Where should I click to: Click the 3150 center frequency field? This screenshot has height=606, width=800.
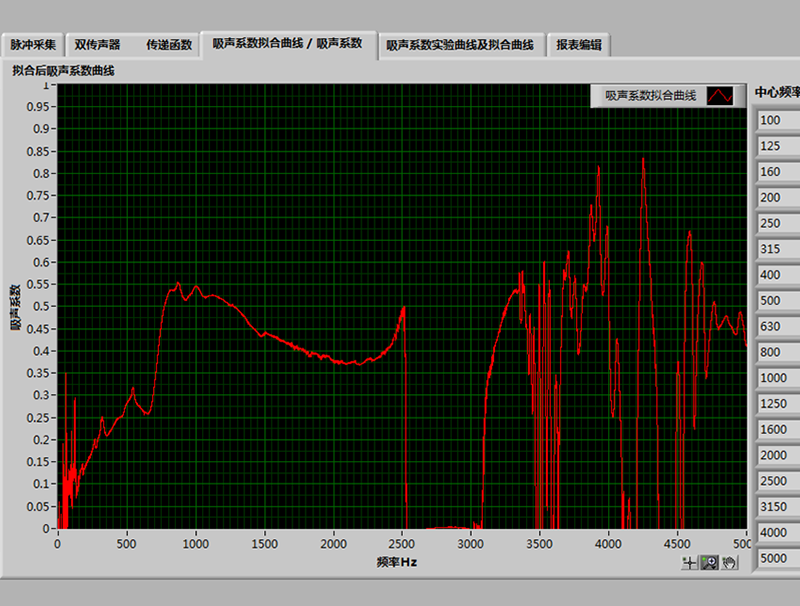pos(779,507)
